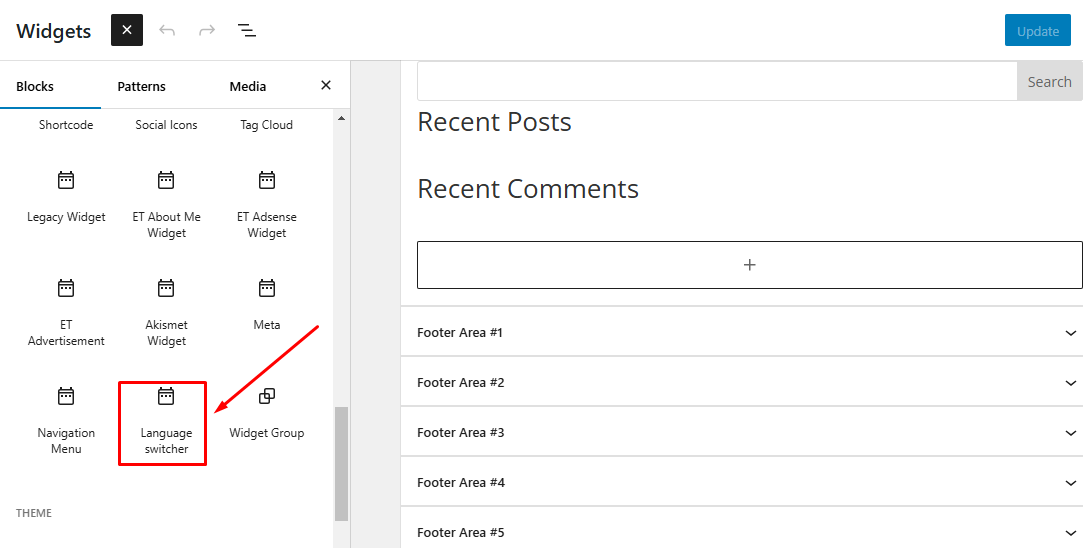Insert the ET Adsense Widget block
Image resolution: width=1083 pixels, height=548 pixels.
point(267,204)
